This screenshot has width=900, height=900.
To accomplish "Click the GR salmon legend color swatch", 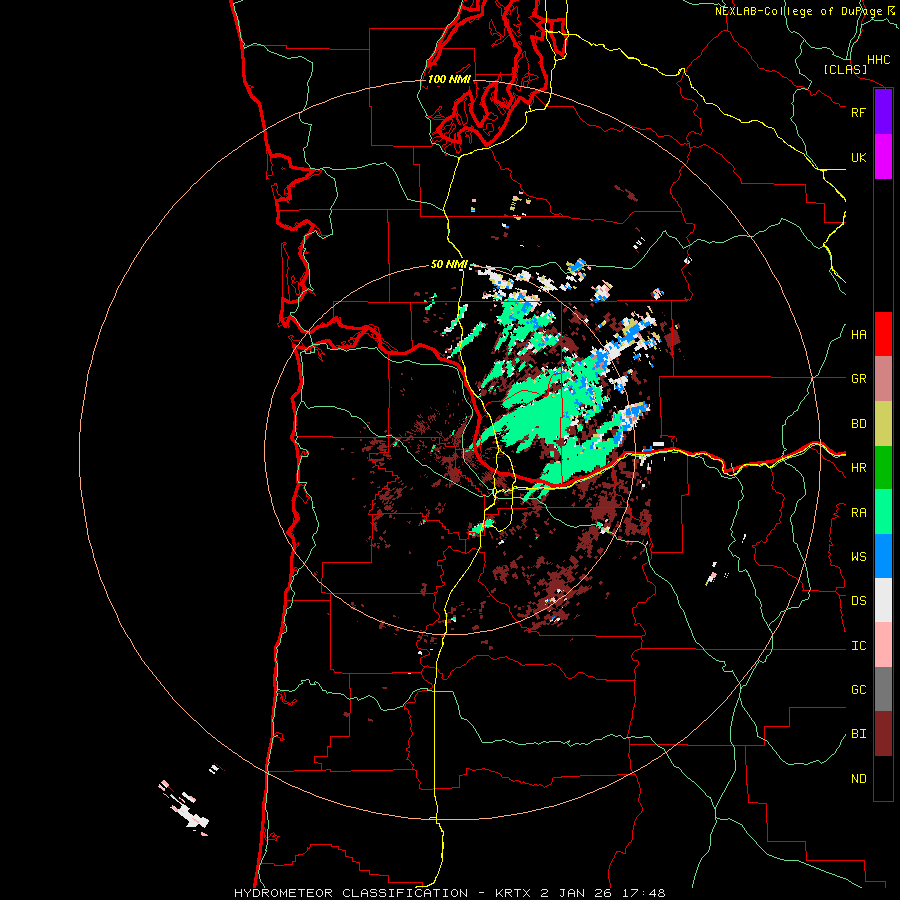I will point(883,379).
